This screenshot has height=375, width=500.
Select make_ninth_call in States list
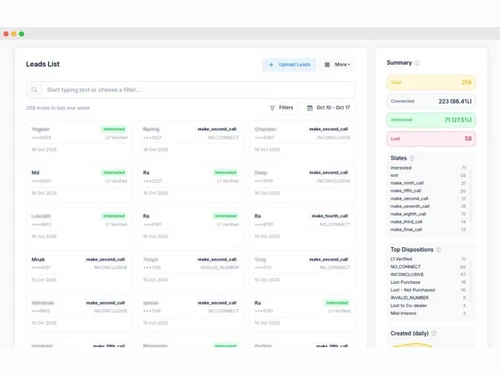[428, 183]
